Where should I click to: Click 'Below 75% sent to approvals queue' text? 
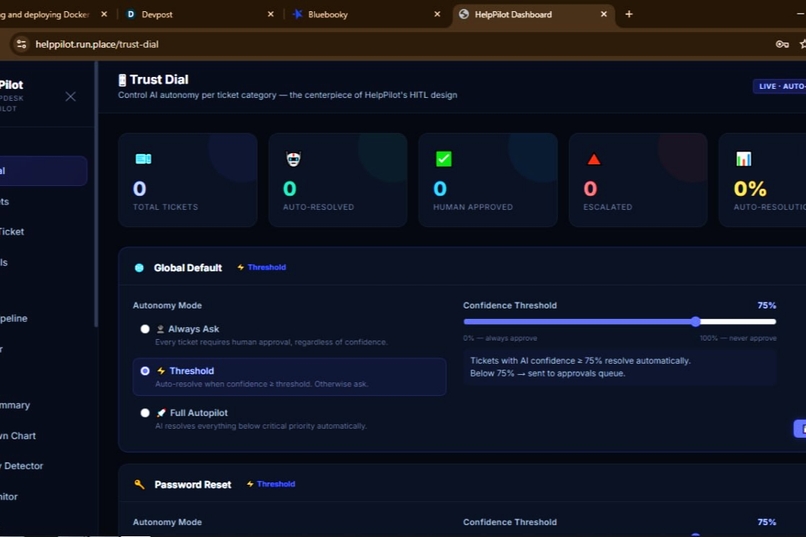547,374
